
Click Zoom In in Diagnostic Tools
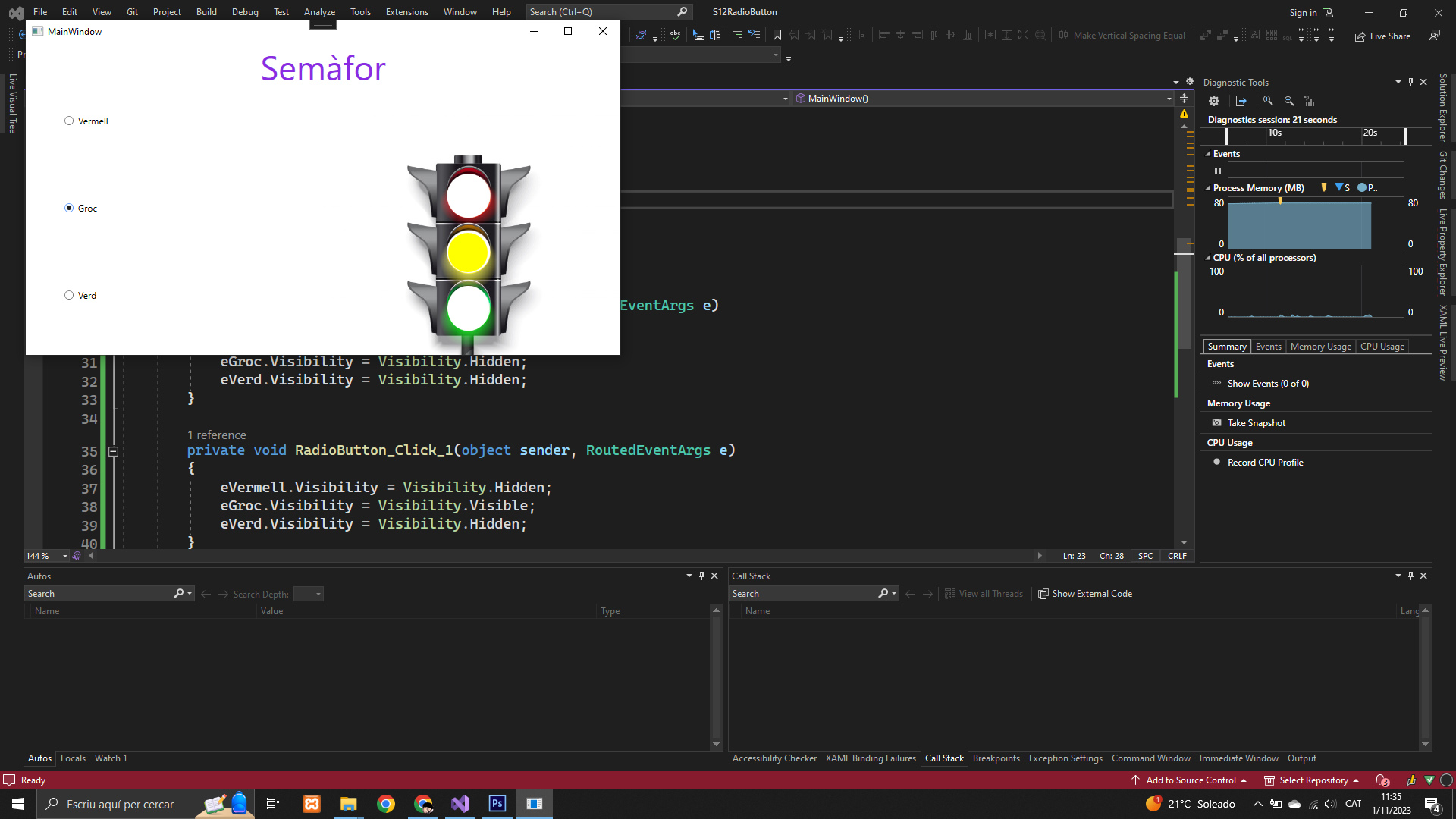(1268, 101)
